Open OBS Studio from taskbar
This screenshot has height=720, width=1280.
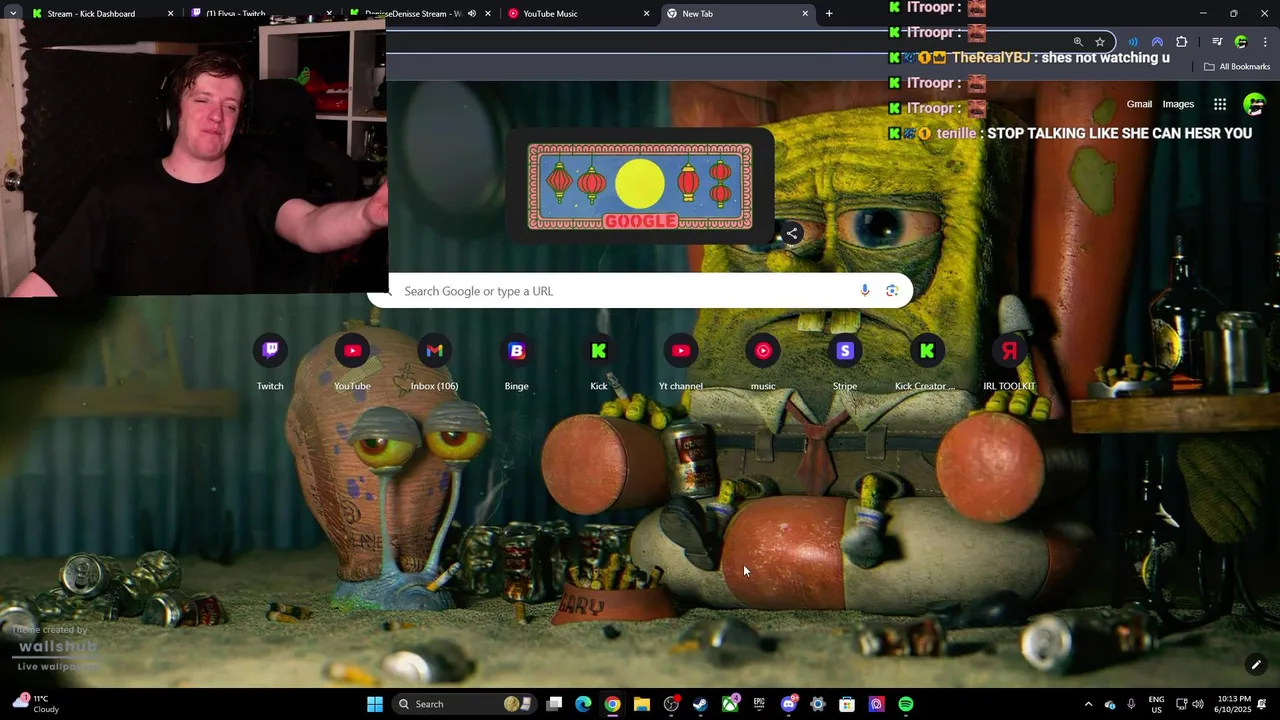pyautogui.click(x=671, y=704)
